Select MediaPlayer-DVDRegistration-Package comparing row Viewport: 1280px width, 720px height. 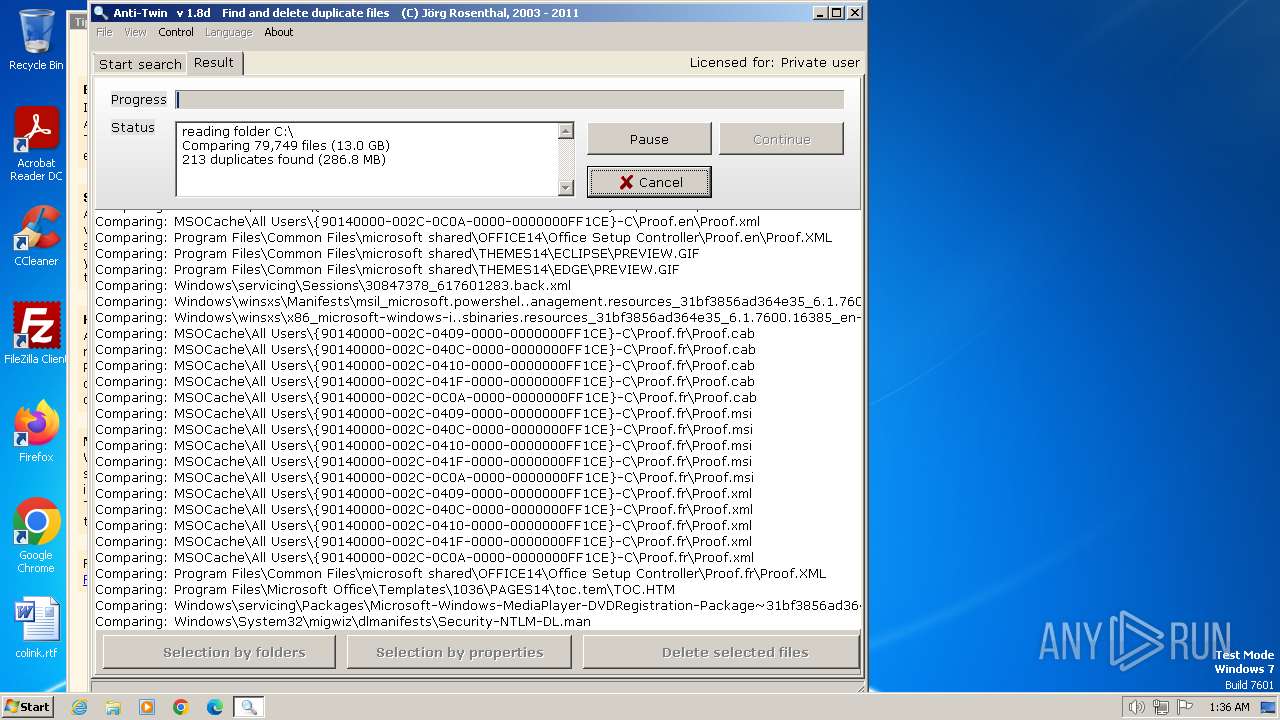(x=478, y=605)
